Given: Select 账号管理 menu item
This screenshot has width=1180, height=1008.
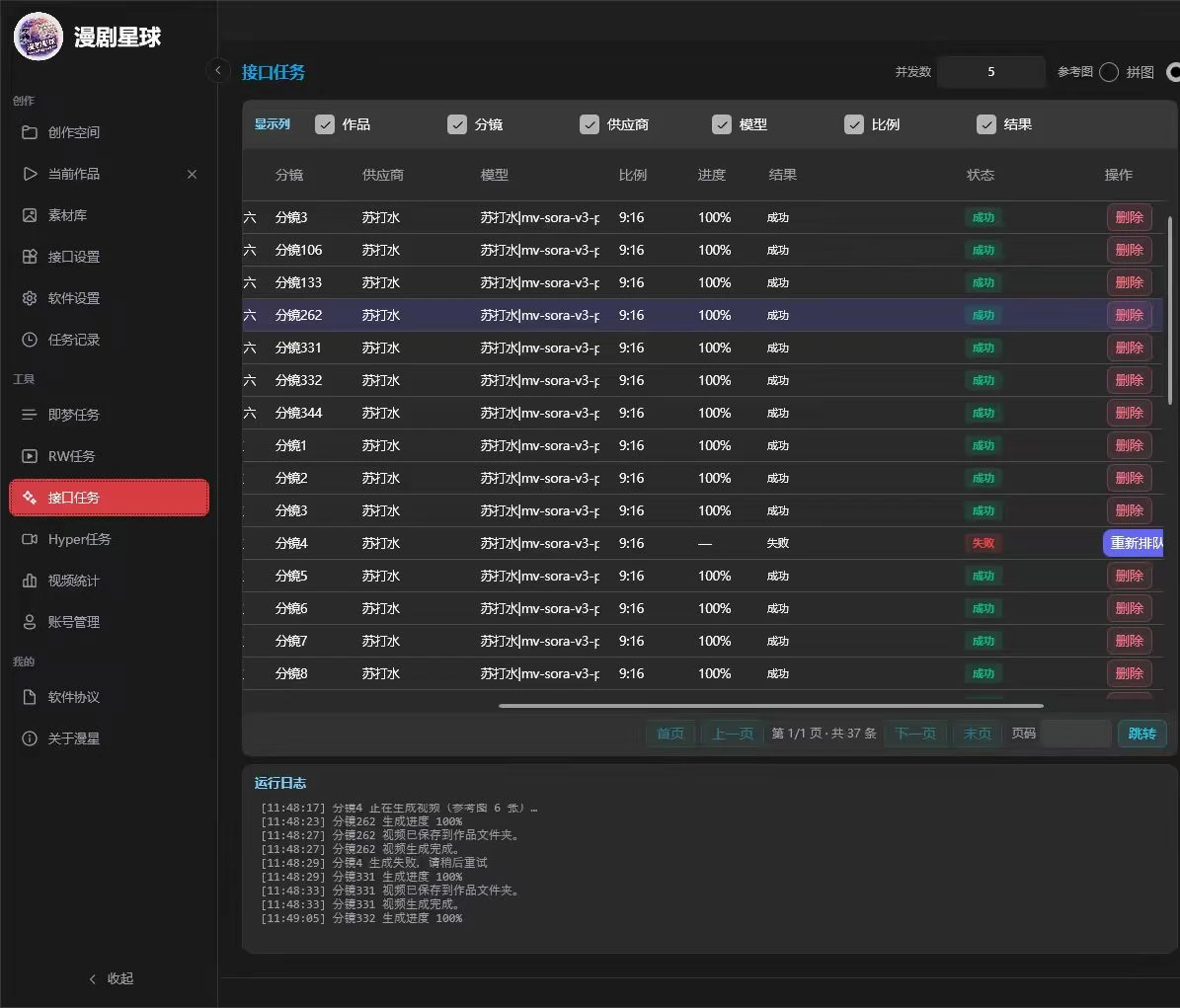Looking at the screenshot, I should [x=110, y=621].
